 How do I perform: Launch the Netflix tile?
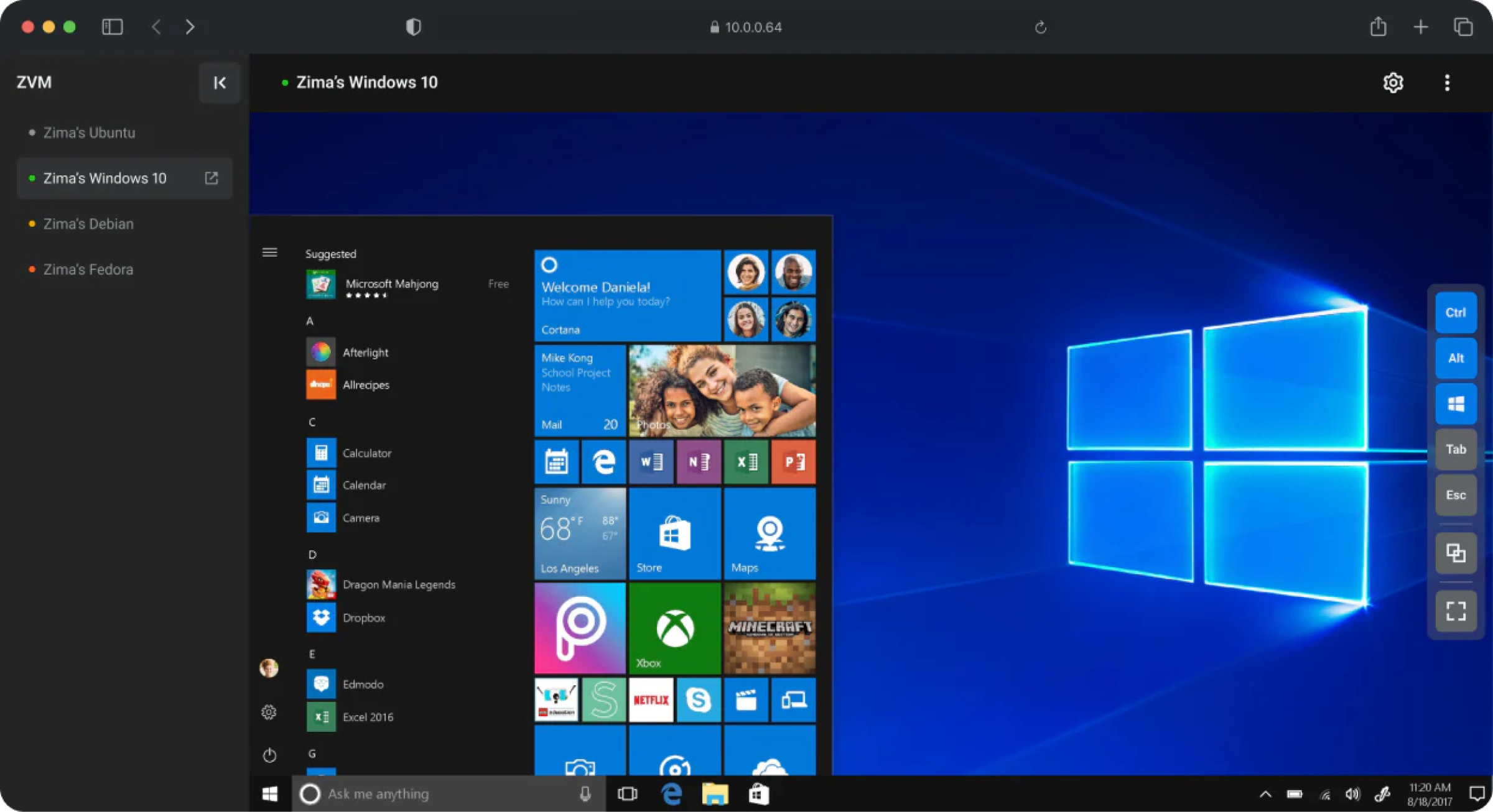click(651, 700)
